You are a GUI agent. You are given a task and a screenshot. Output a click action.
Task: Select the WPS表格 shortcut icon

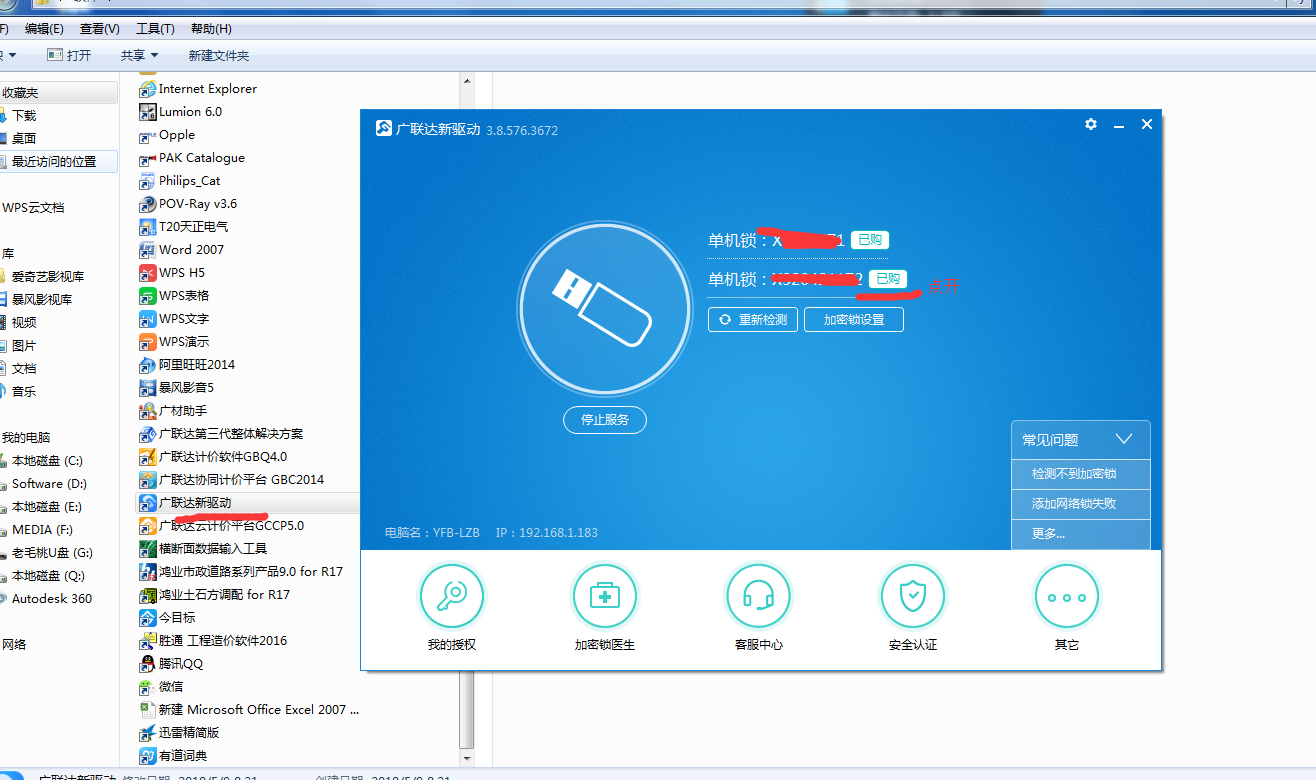148,296
